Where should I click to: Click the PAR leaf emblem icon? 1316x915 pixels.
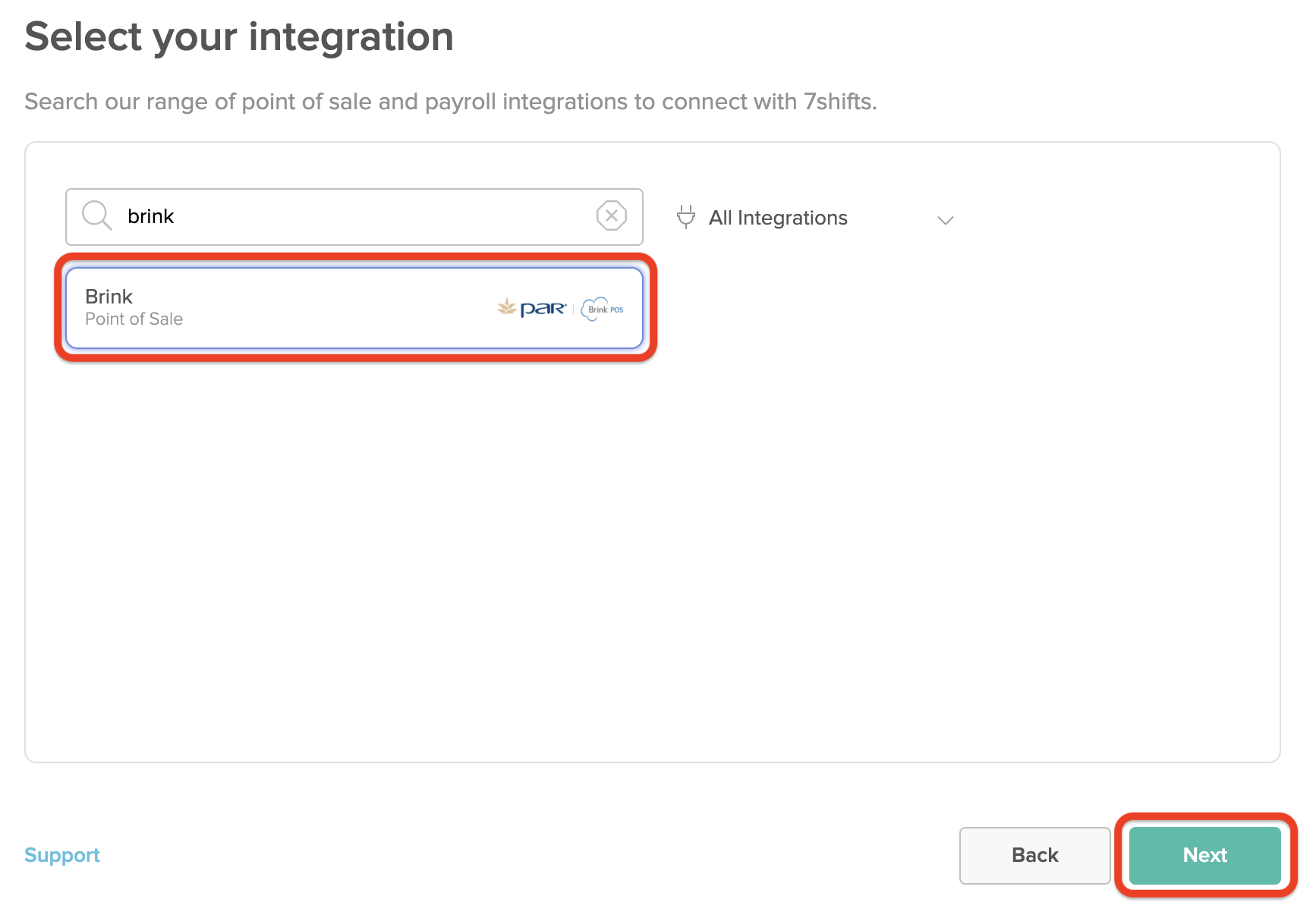pos(506,307)
